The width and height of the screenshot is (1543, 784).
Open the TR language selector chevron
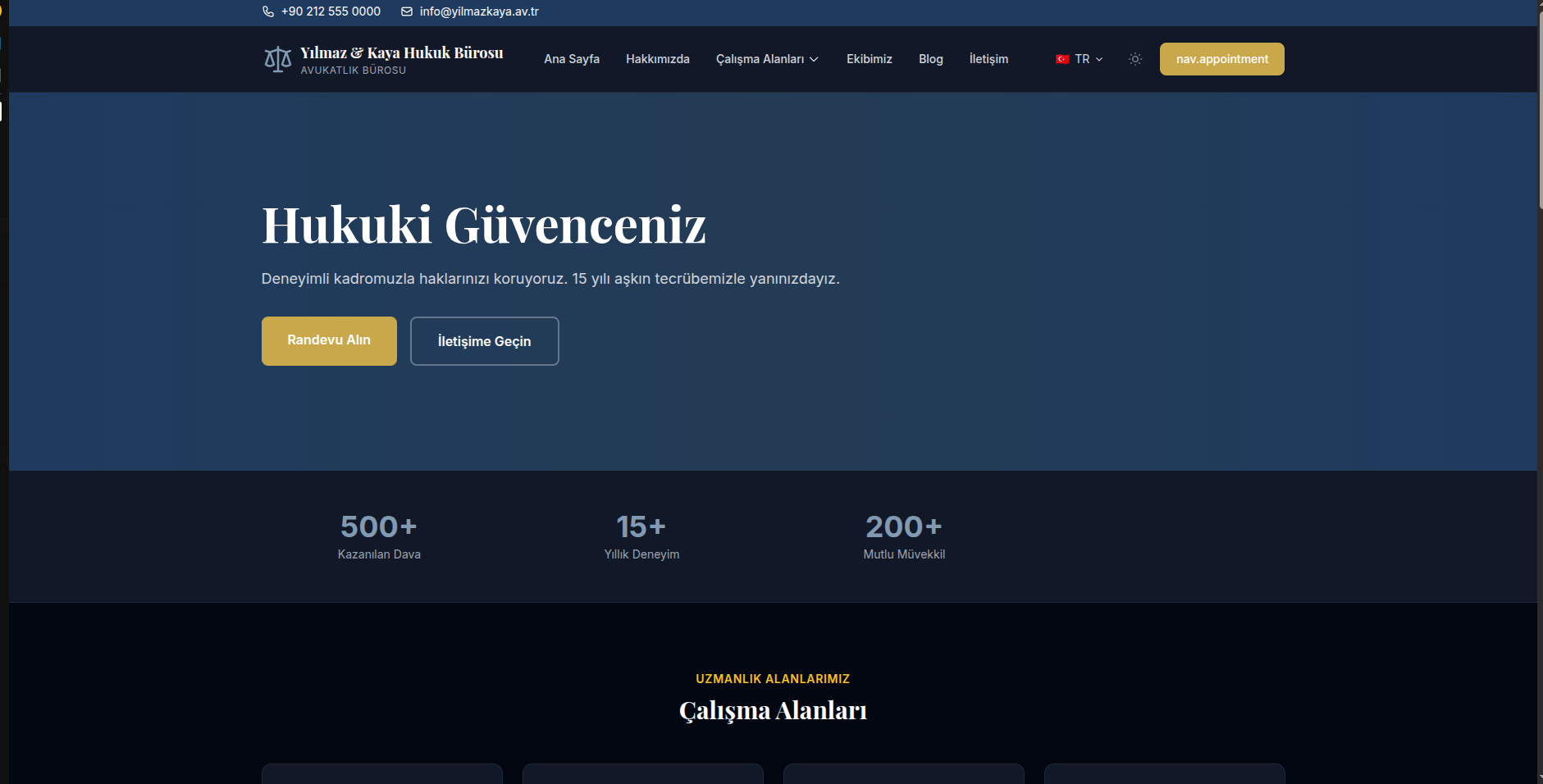(x=1099, y=59)
